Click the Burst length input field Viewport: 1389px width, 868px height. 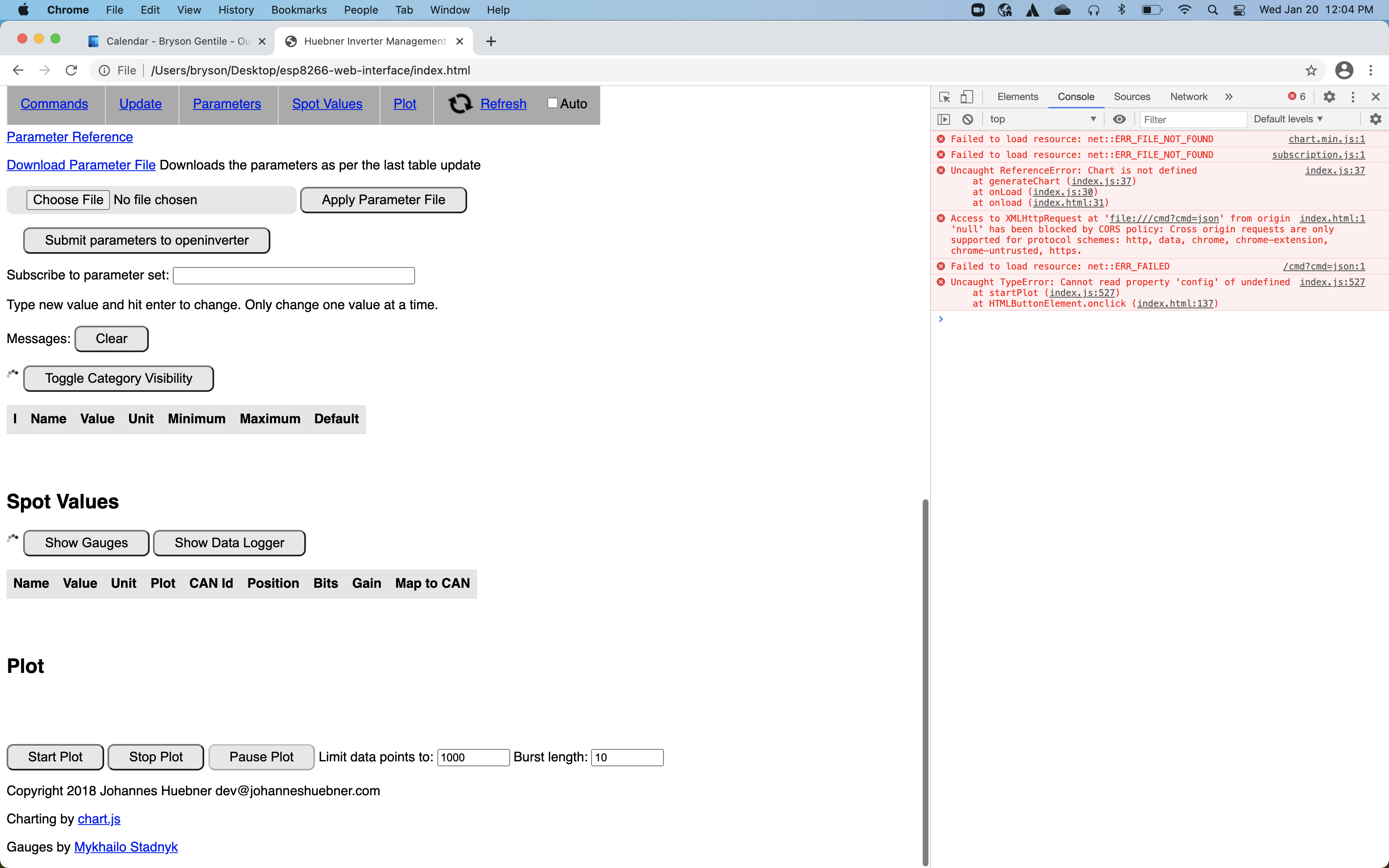pos(627,757)
